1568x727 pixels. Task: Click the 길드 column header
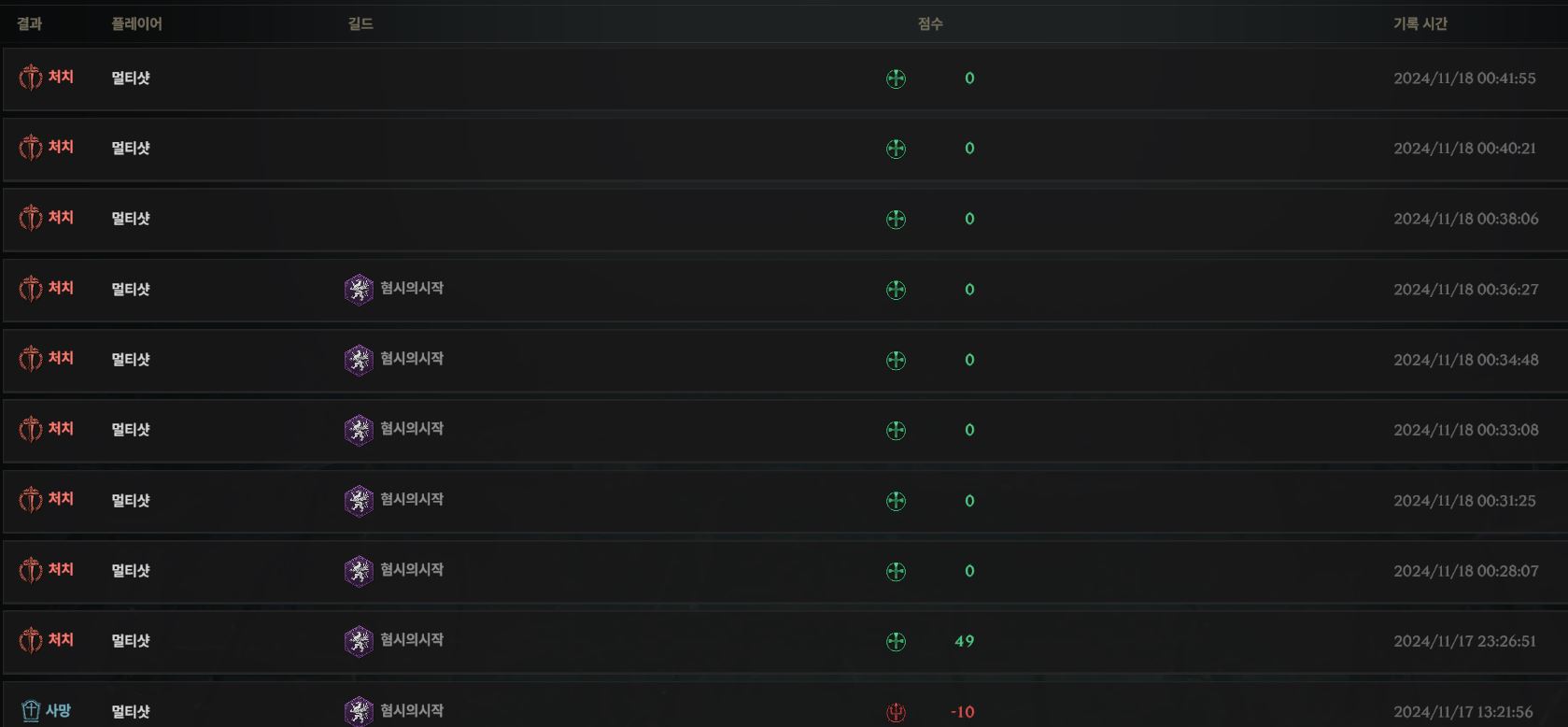(x=360, y=23)
